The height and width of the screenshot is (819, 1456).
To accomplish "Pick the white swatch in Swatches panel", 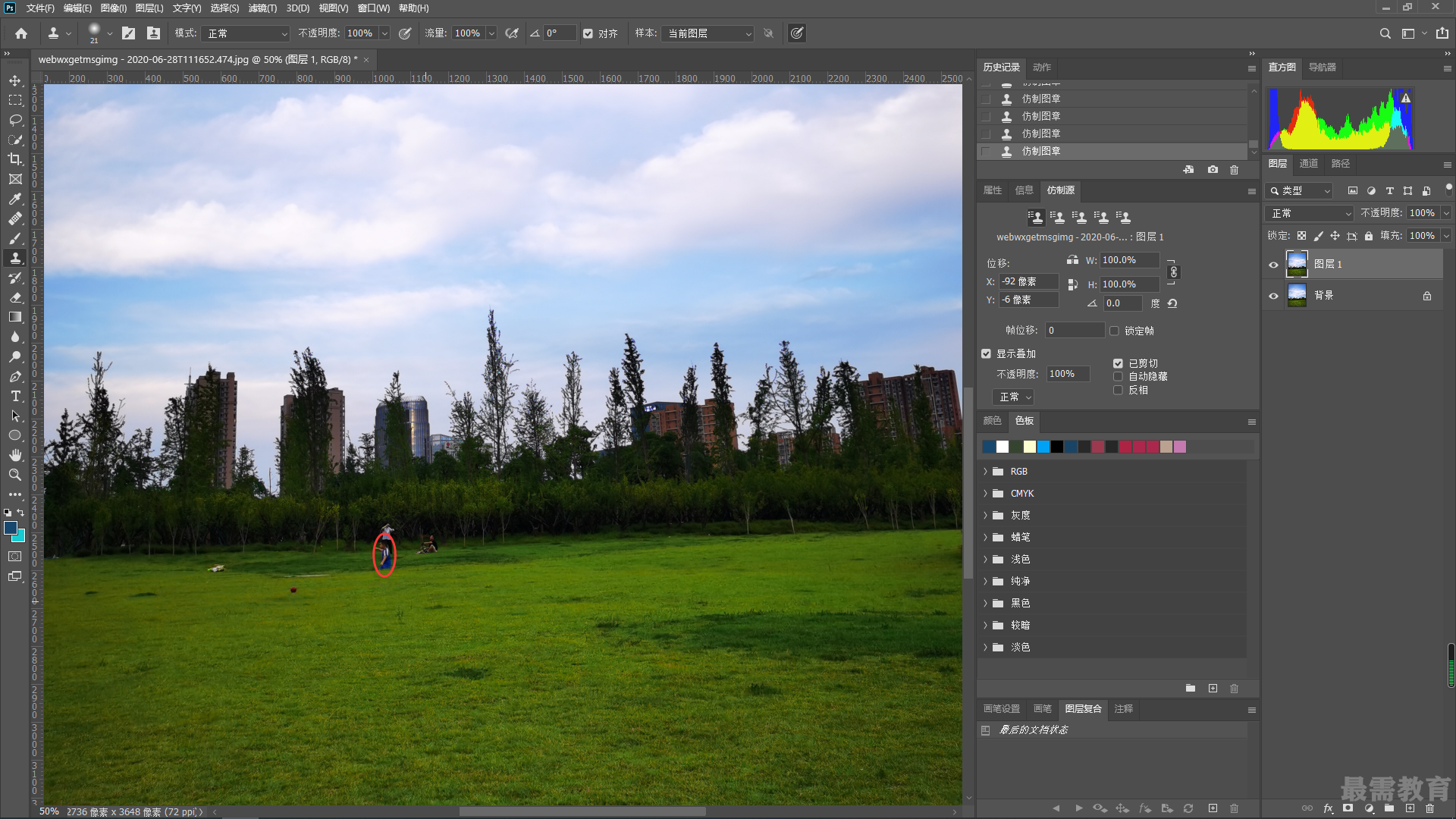I will (1003, 447).
